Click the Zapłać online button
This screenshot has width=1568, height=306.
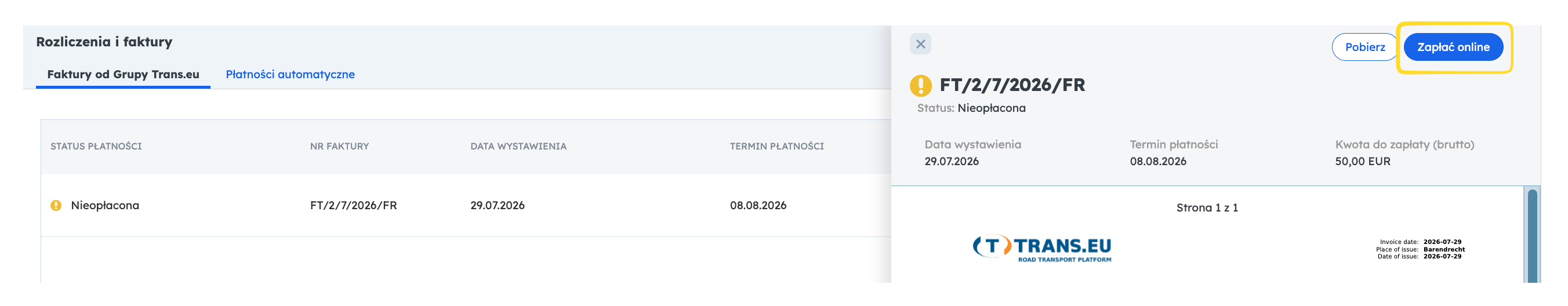tap(1453, 47)
